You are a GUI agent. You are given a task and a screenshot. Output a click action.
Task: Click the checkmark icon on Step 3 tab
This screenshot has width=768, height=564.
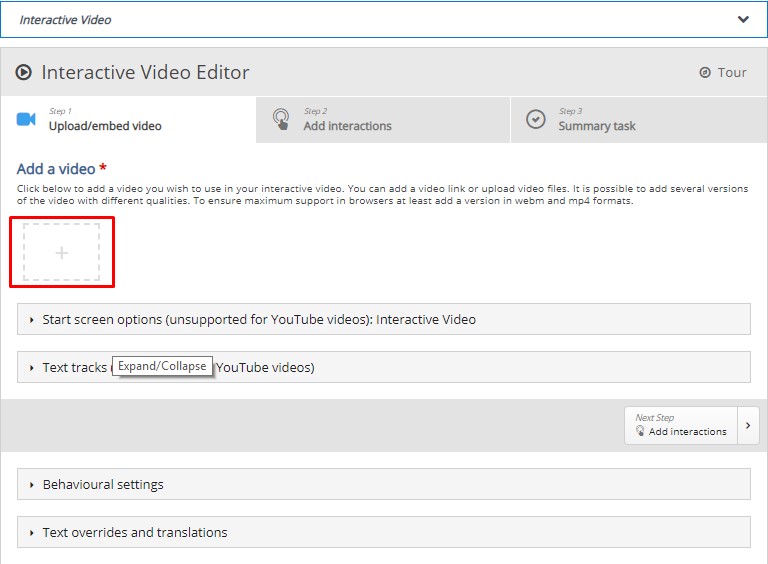click(536, 119)
